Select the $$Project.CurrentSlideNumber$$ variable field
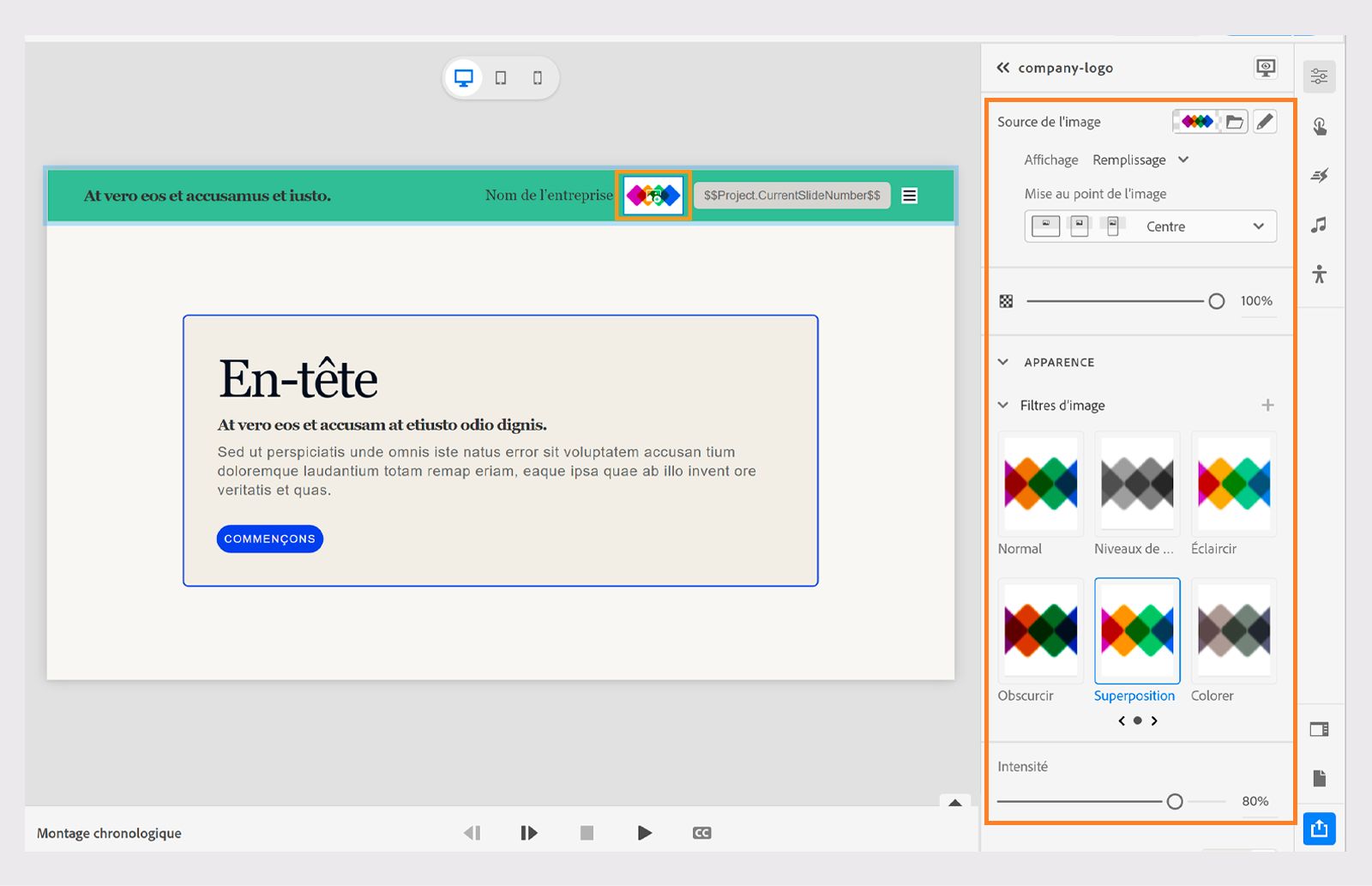 [792, 196]
